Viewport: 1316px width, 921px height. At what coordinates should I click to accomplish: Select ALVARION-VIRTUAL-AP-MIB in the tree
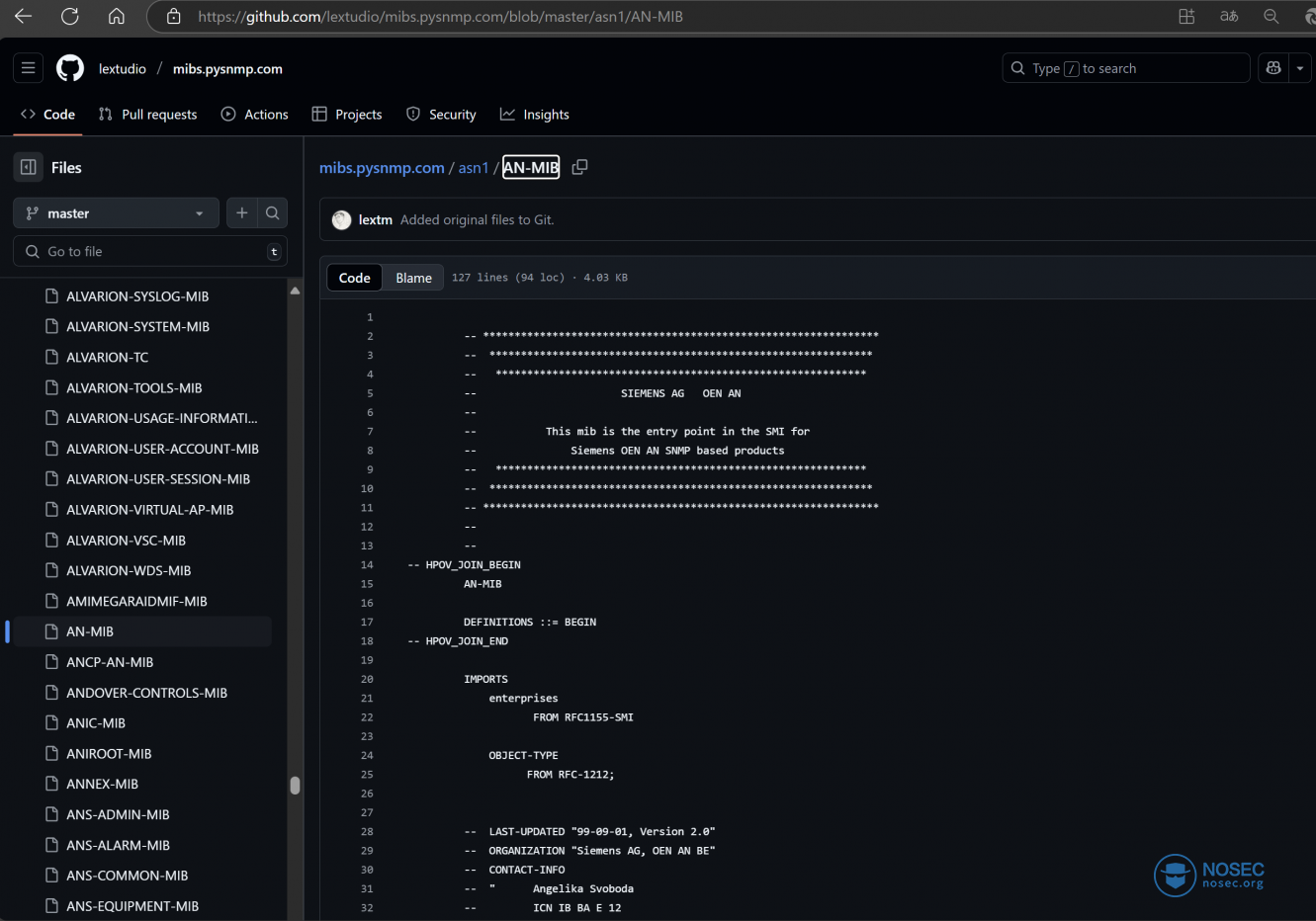pyautogui.click(x=150, y=509)
